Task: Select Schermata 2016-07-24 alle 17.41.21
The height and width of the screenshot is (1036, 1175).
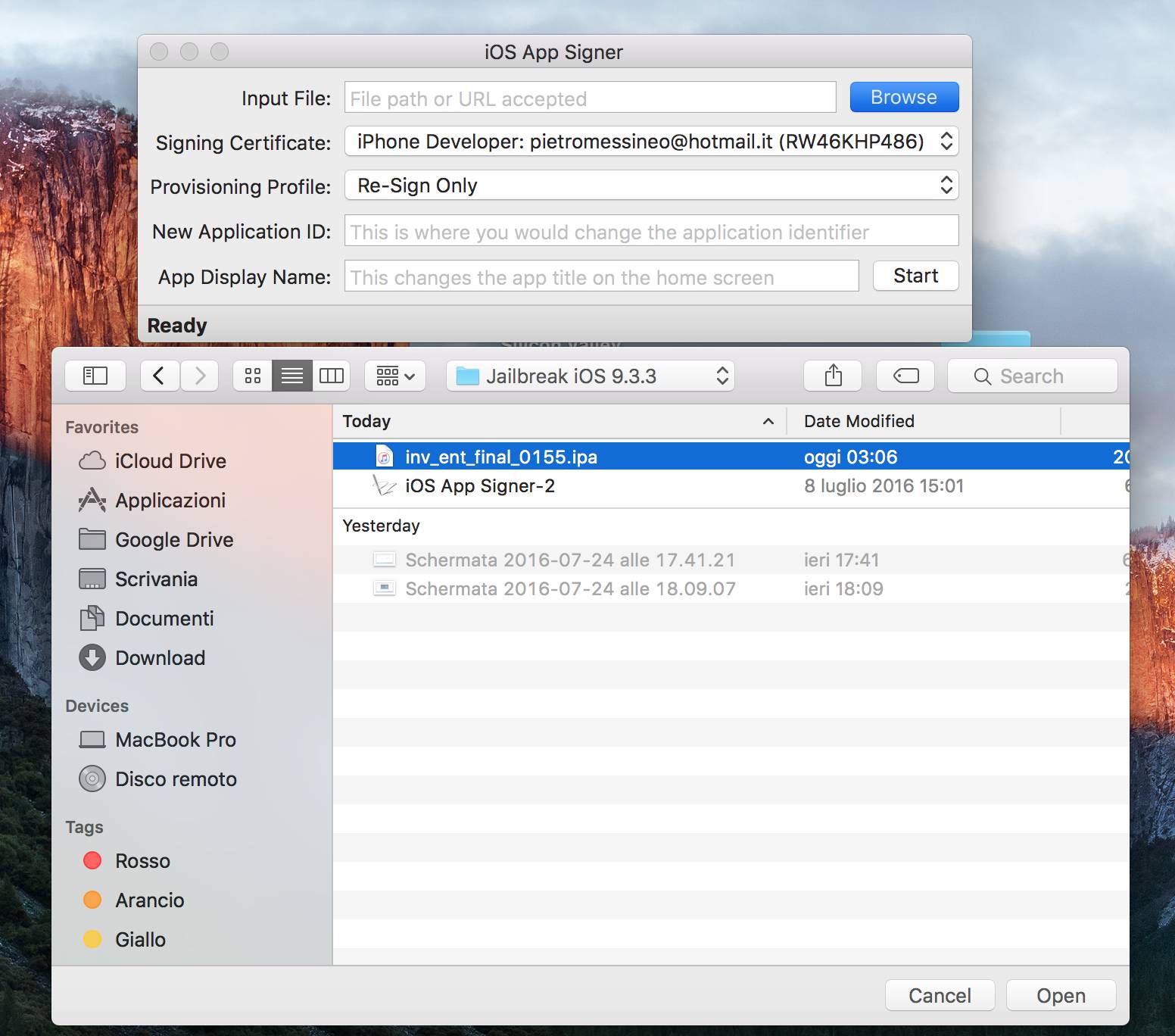Action: click(731, 560)
